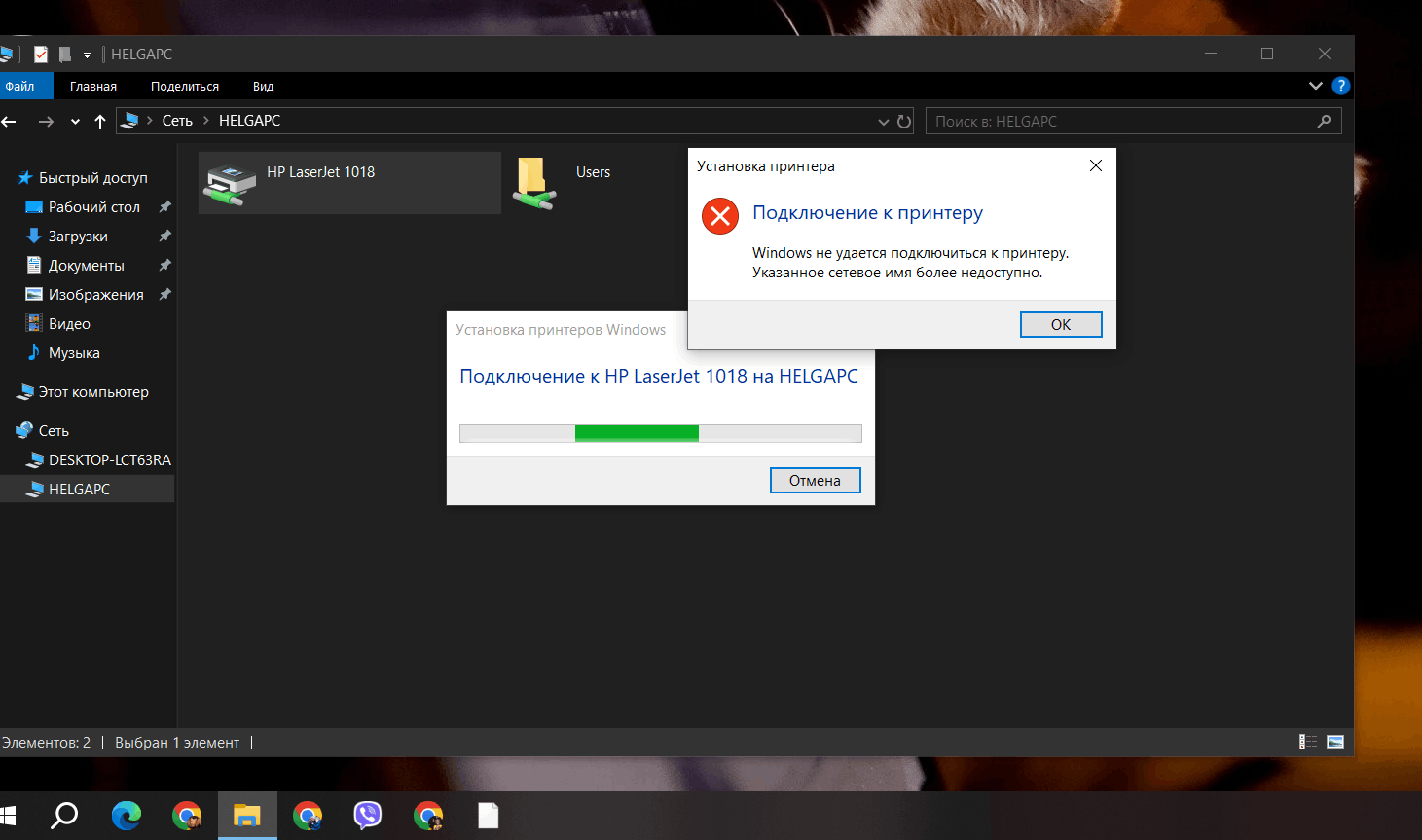
Task: Click the New folder quick access icon
Action: [x=65, y=55]
